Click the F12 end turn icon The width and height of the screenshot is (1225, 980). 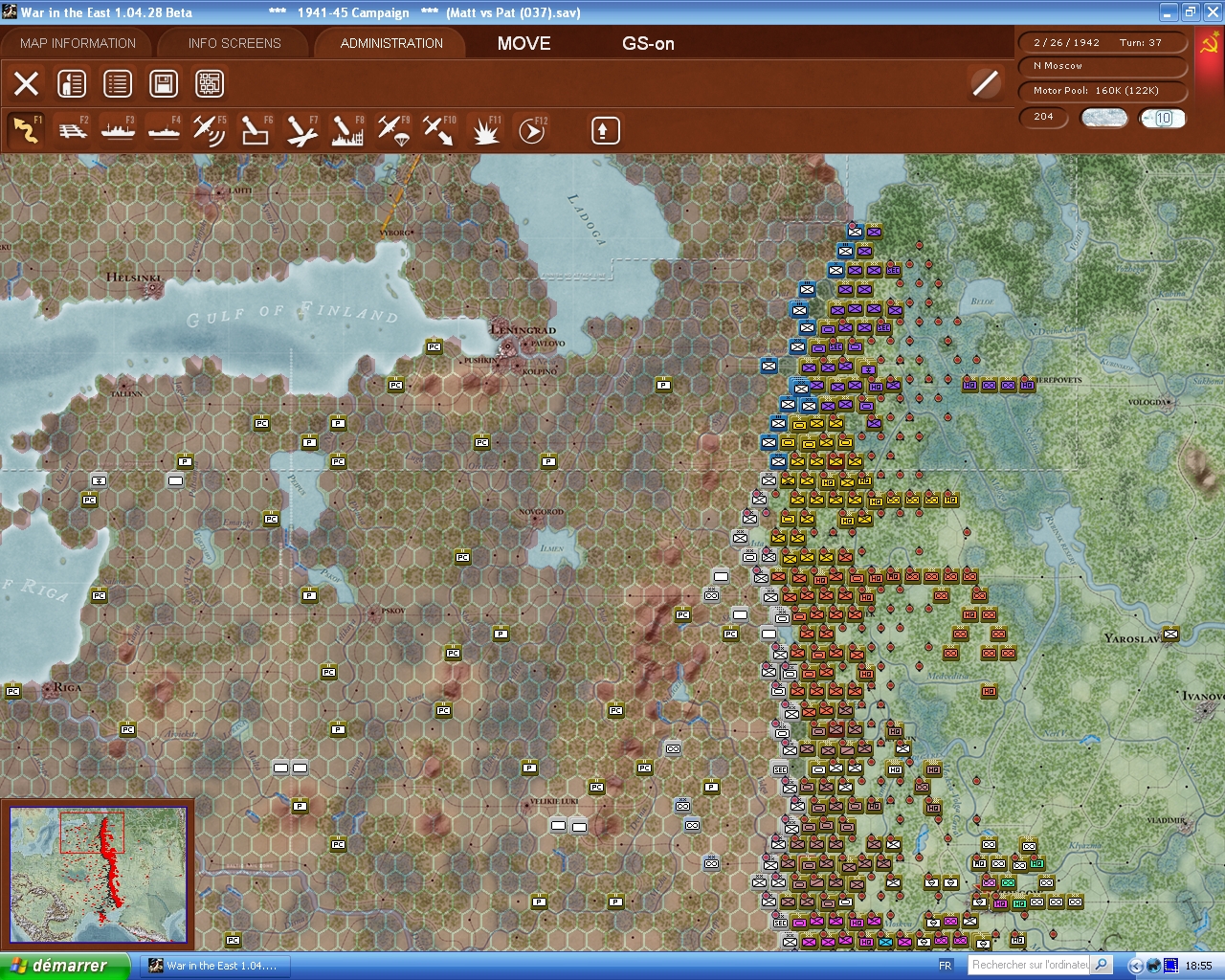532,130
